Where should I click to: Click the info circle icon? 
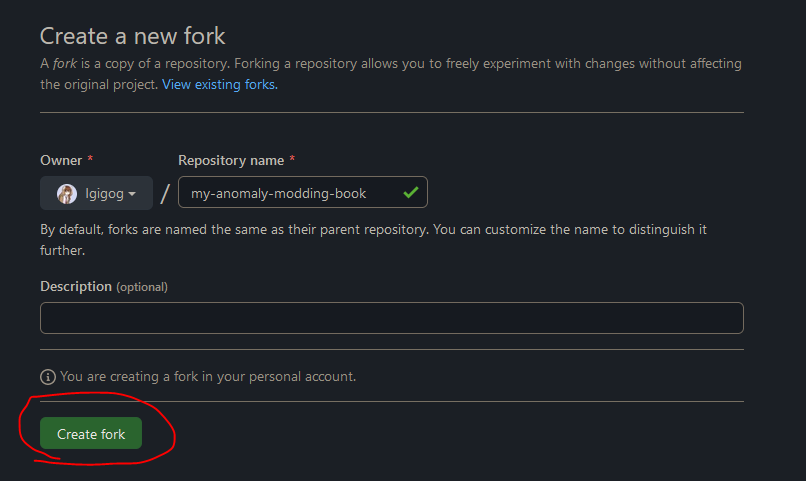point(48,377)
